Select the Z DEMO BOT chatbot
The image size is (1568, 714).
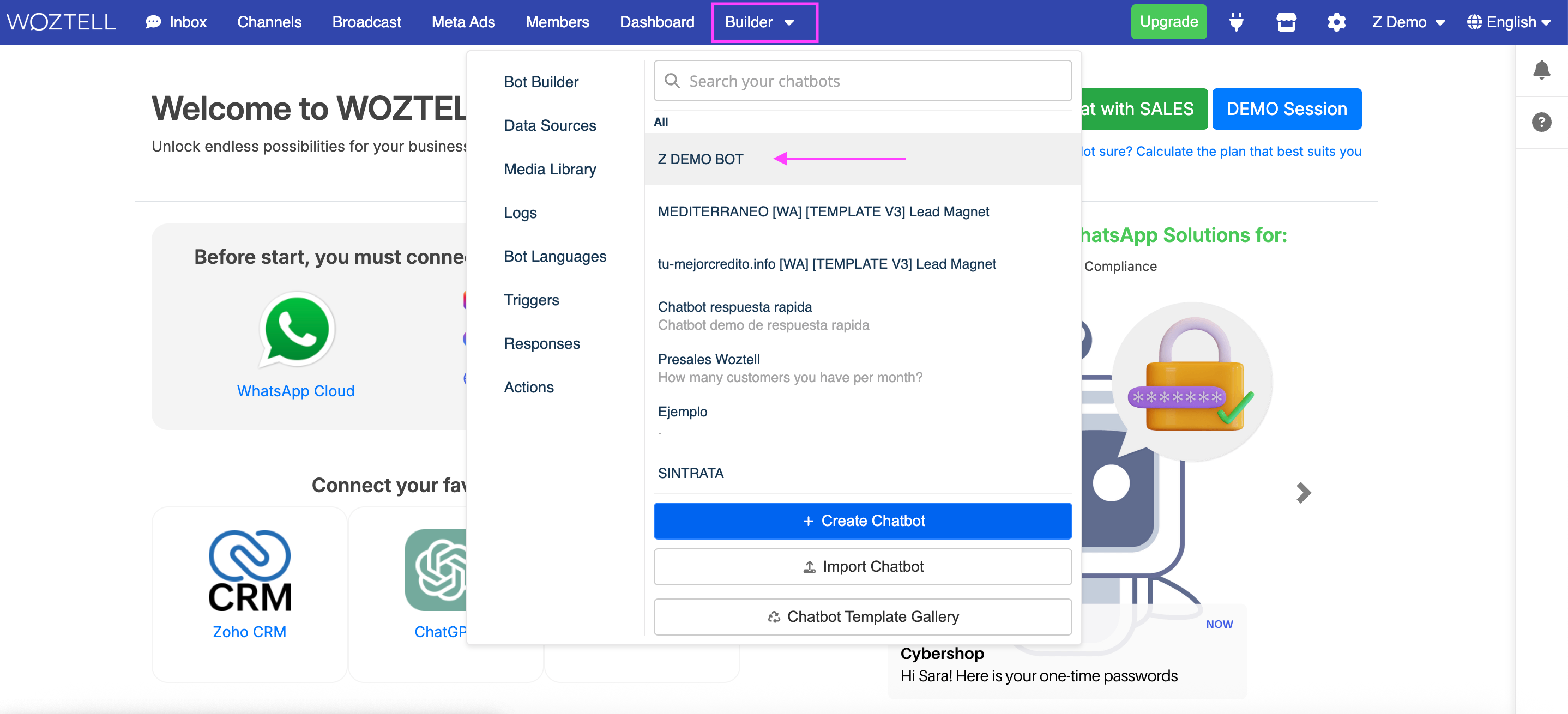click(863, 159)
